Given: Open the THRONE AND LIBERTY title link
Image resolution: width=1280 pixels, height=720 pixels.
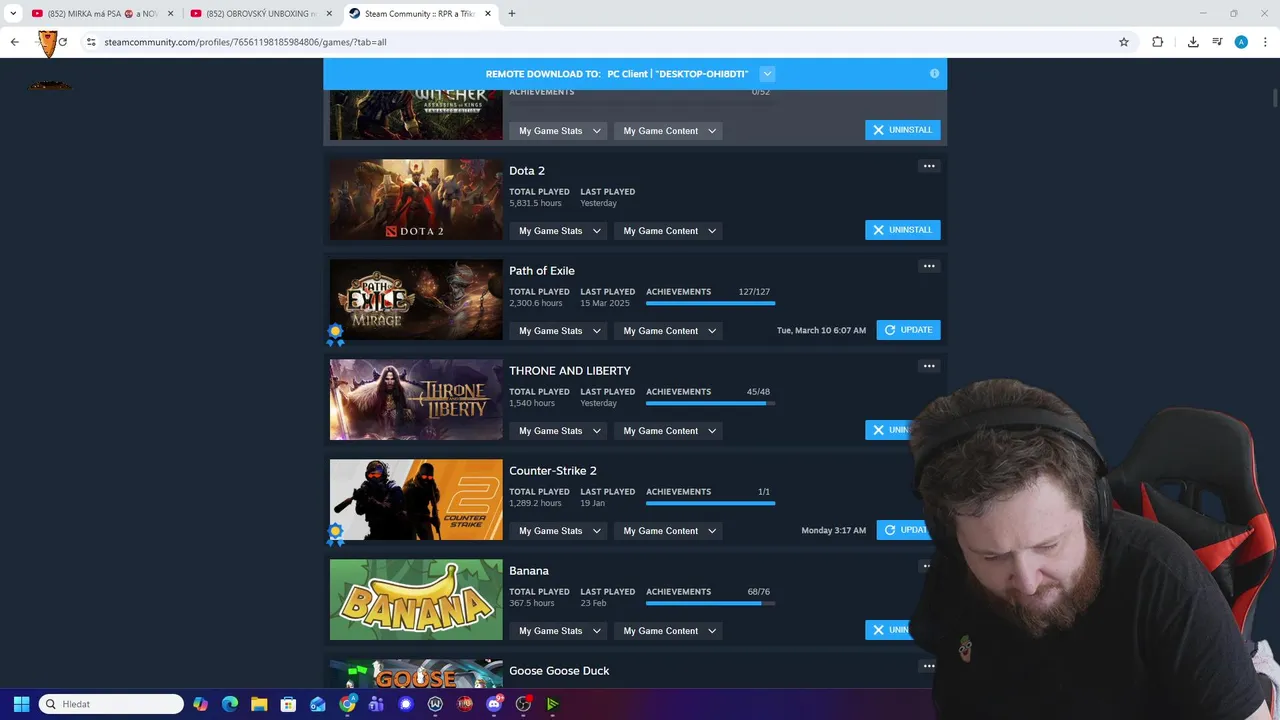Looking at the screenshot, I should click(x=570, y=371).
